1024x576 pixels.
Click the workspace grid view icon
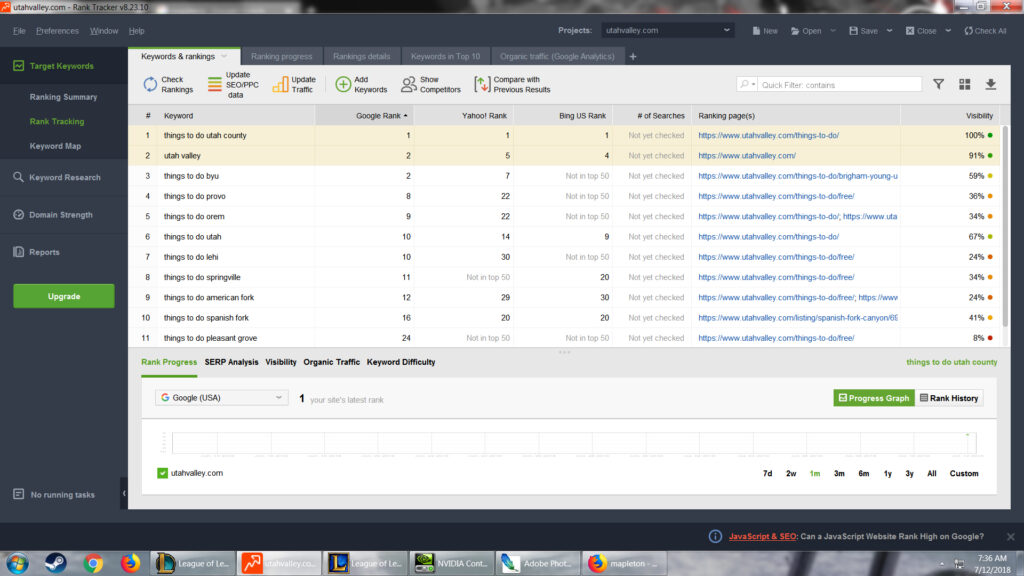tap(965, 84)
